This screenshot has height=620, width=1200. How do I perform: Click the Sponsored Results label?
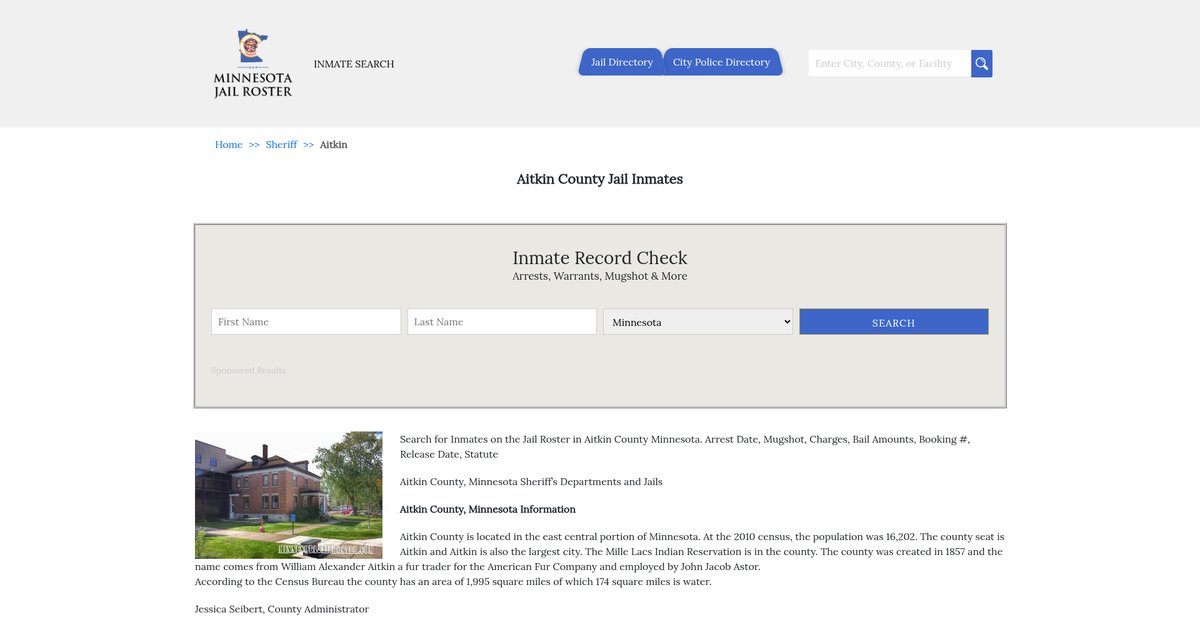[248, 371]
